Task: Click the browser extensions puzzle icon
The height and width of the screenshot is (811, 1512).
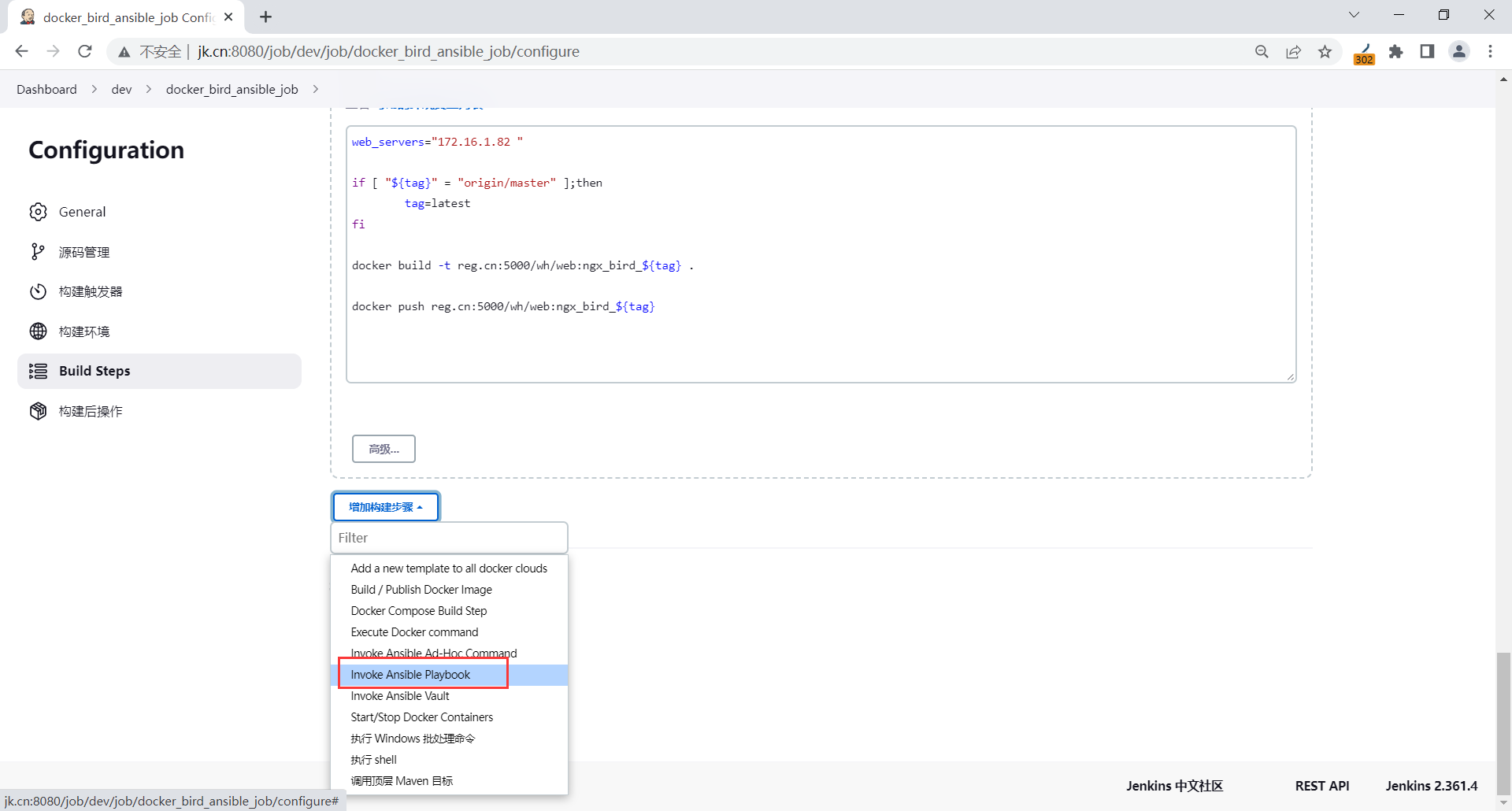Action: [x=1395, y=52]
